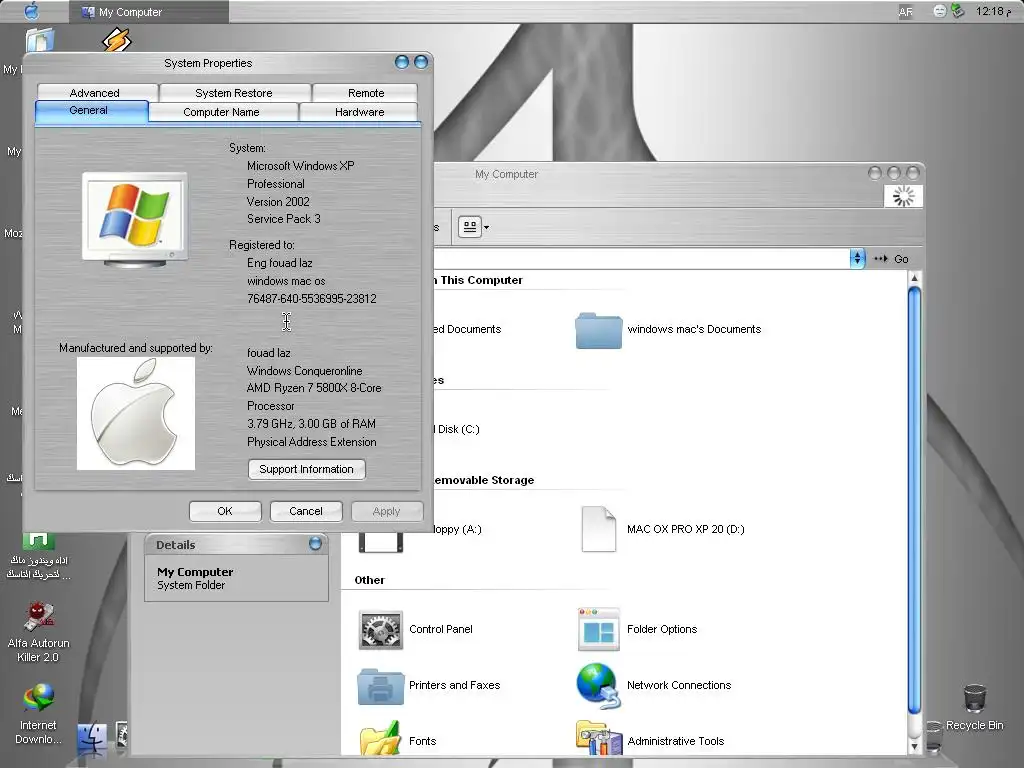Click 'Eng fouad laz' registered name
Image resolution: width=1024 pixels, height=768 pixels.
[x=280, y=263]
